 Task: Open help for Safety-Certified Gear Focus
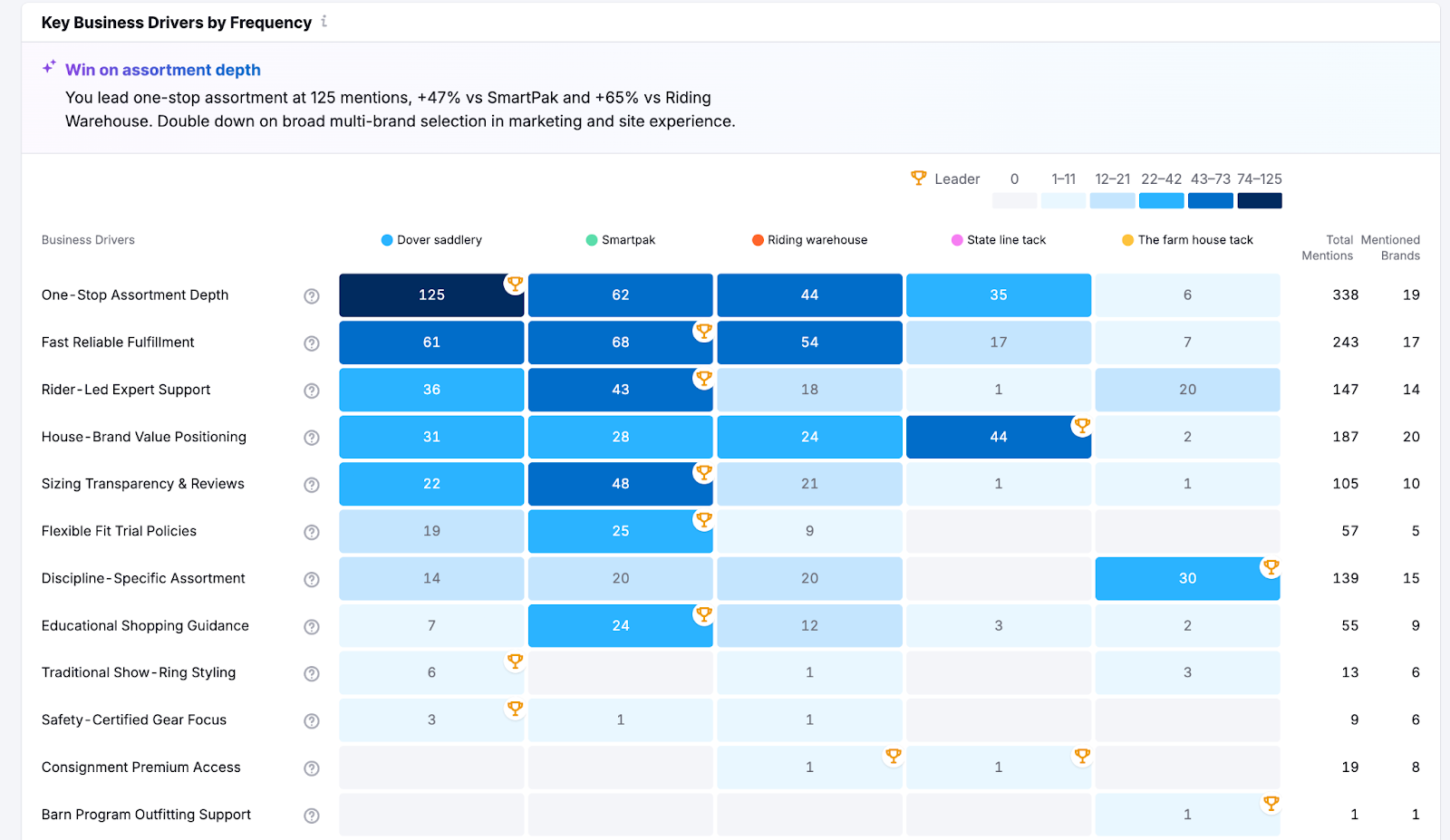click(311, 720)
